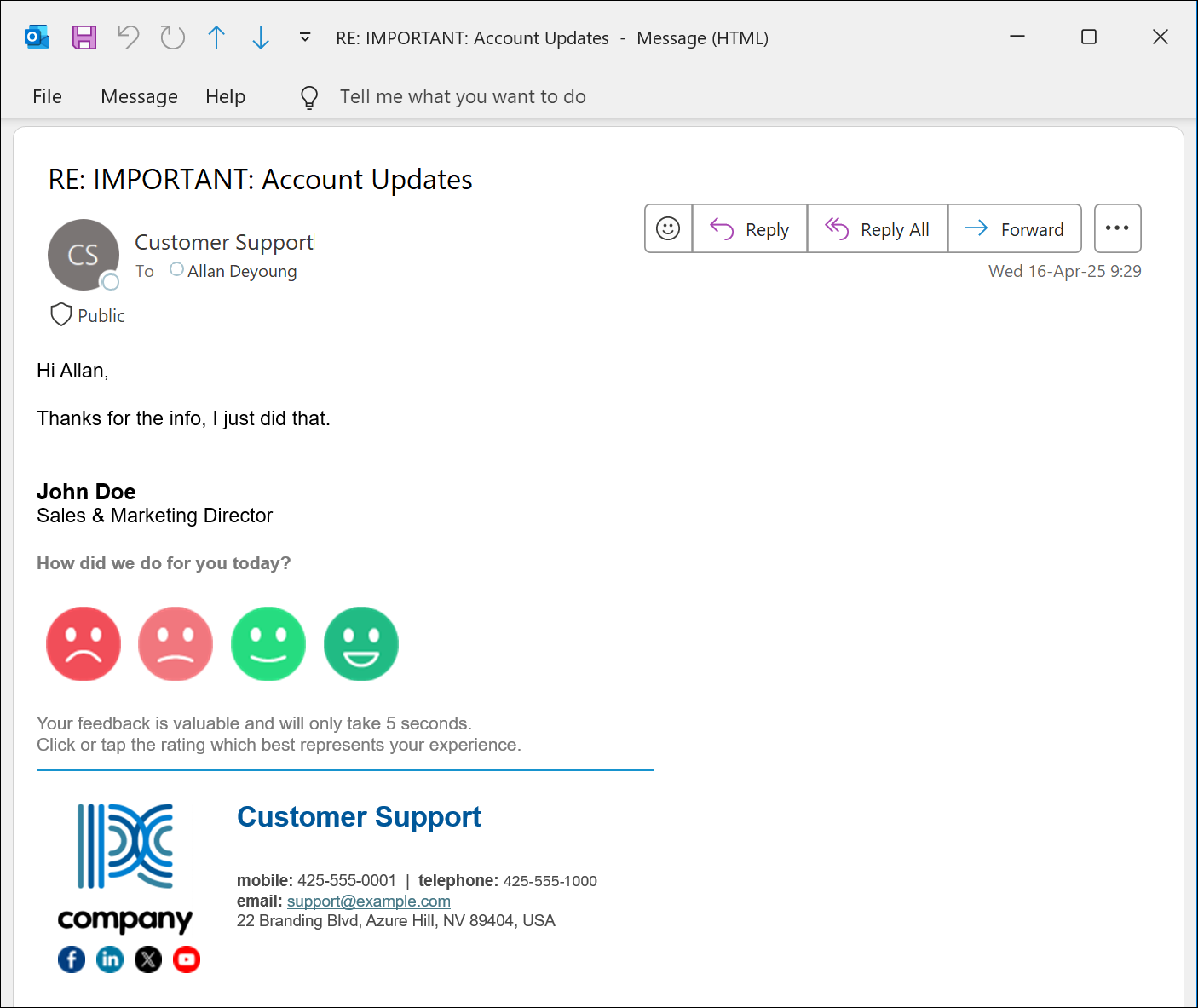Expand the Customize Quick Access Toolbar dropdown

(x=305, y=37)
